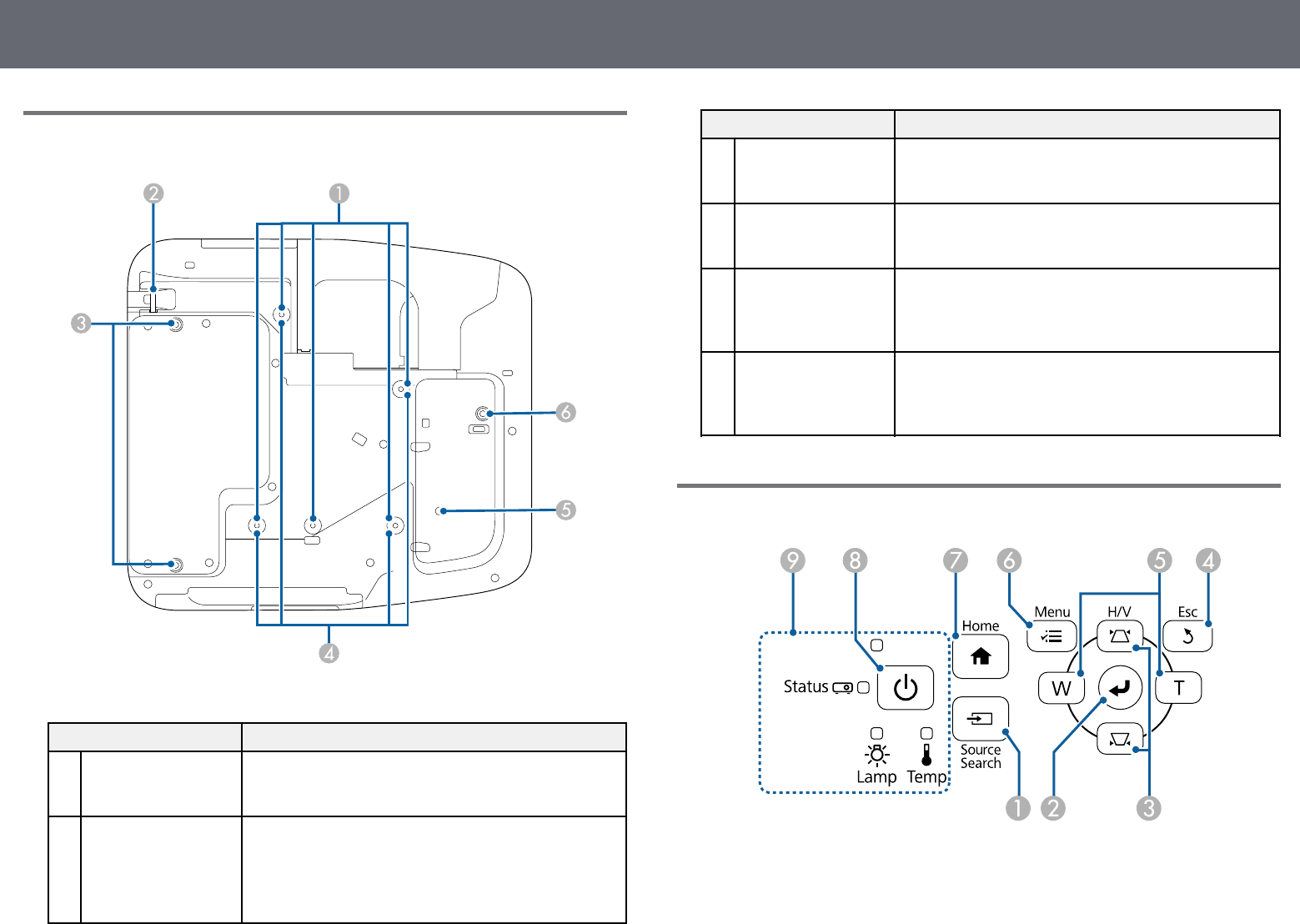The width and height of the screenshot is (1300, 924).
Task: Click the 'Menu' label text
Action: 1052,612
